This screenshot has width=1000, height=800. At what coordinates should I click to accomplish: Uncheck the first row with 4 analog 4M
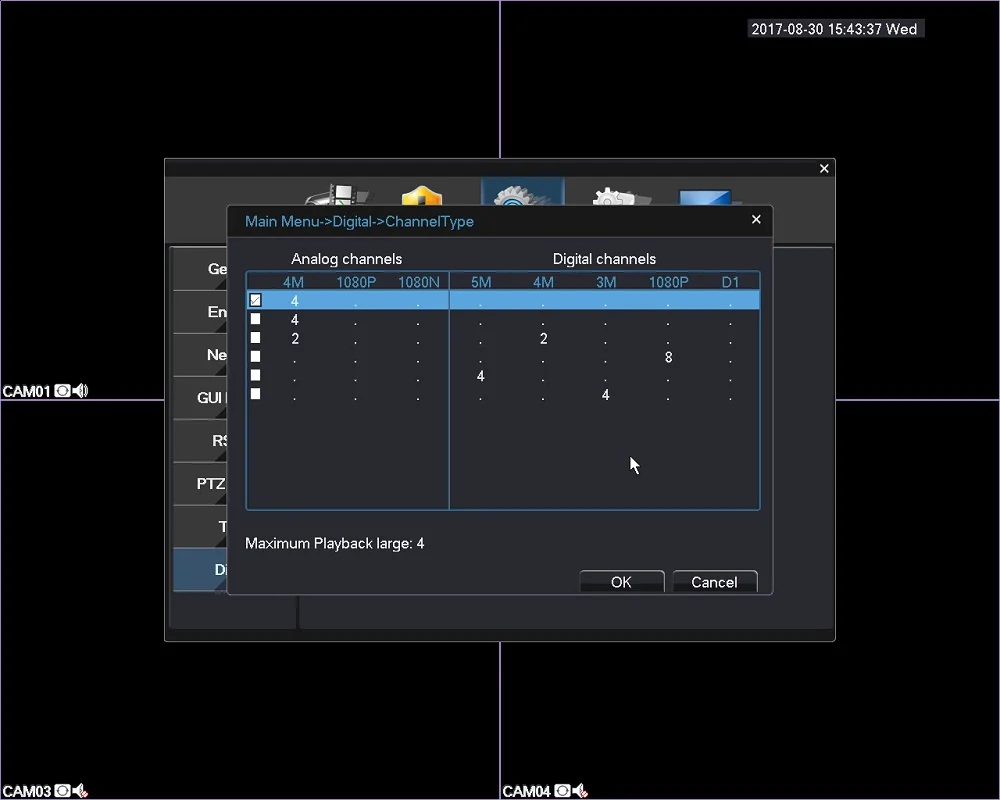pos(256,300)
